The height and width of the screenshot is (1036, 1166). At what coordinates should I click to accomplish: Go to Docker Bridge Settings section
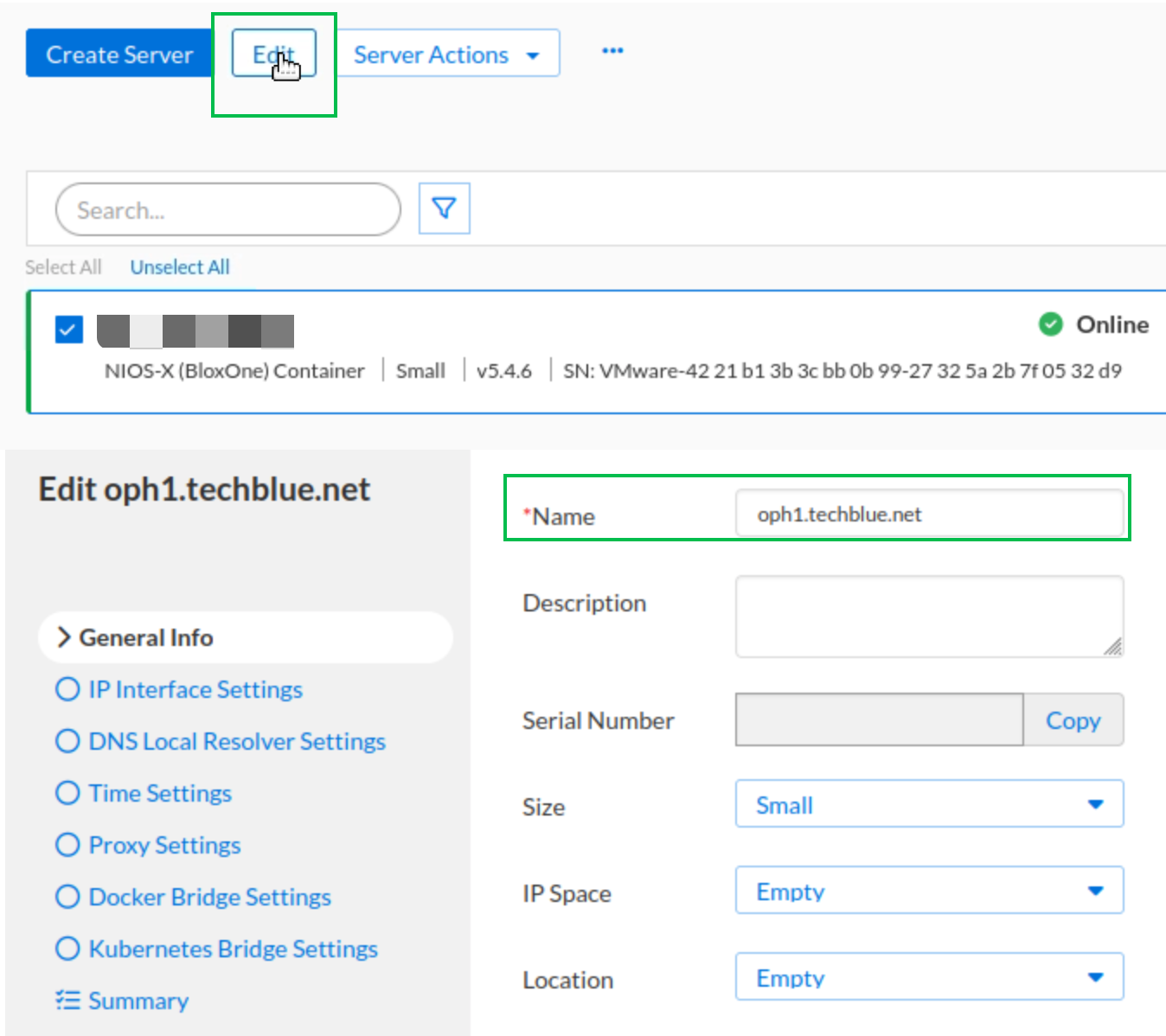(209, 897)
